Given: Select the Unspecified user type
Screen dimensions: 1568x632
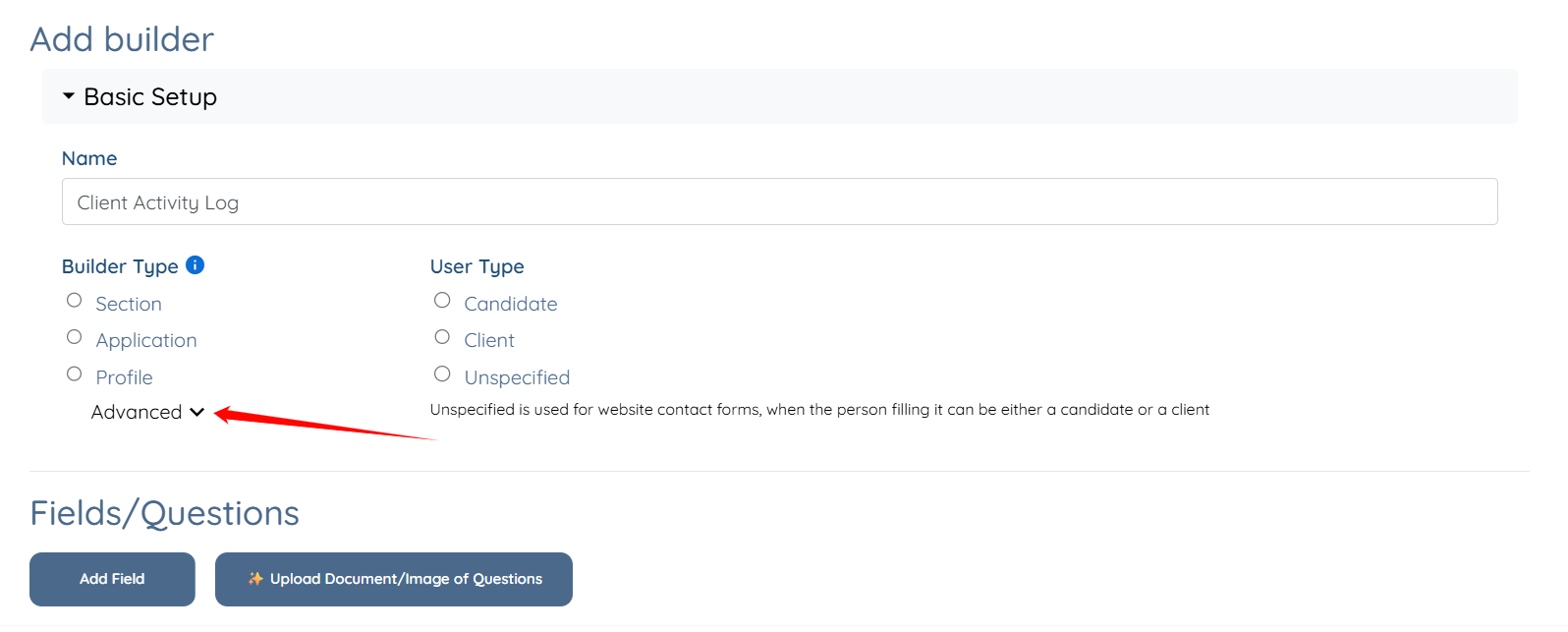Looking at the screenshot, I should (x=442, y=374).
